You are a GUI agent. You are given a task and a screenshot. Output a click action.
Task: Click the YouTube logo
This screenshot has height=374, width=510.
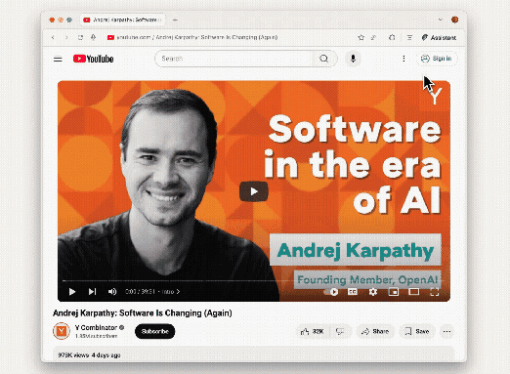(x=93, y=59)
